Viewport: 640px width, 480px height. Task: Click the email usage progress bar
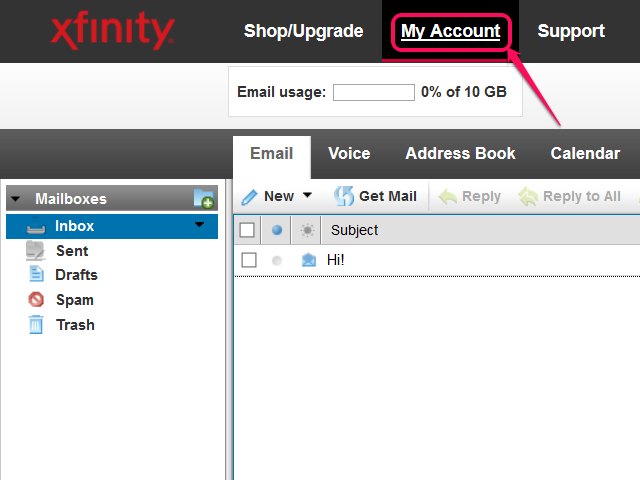(x=373, y=92)
